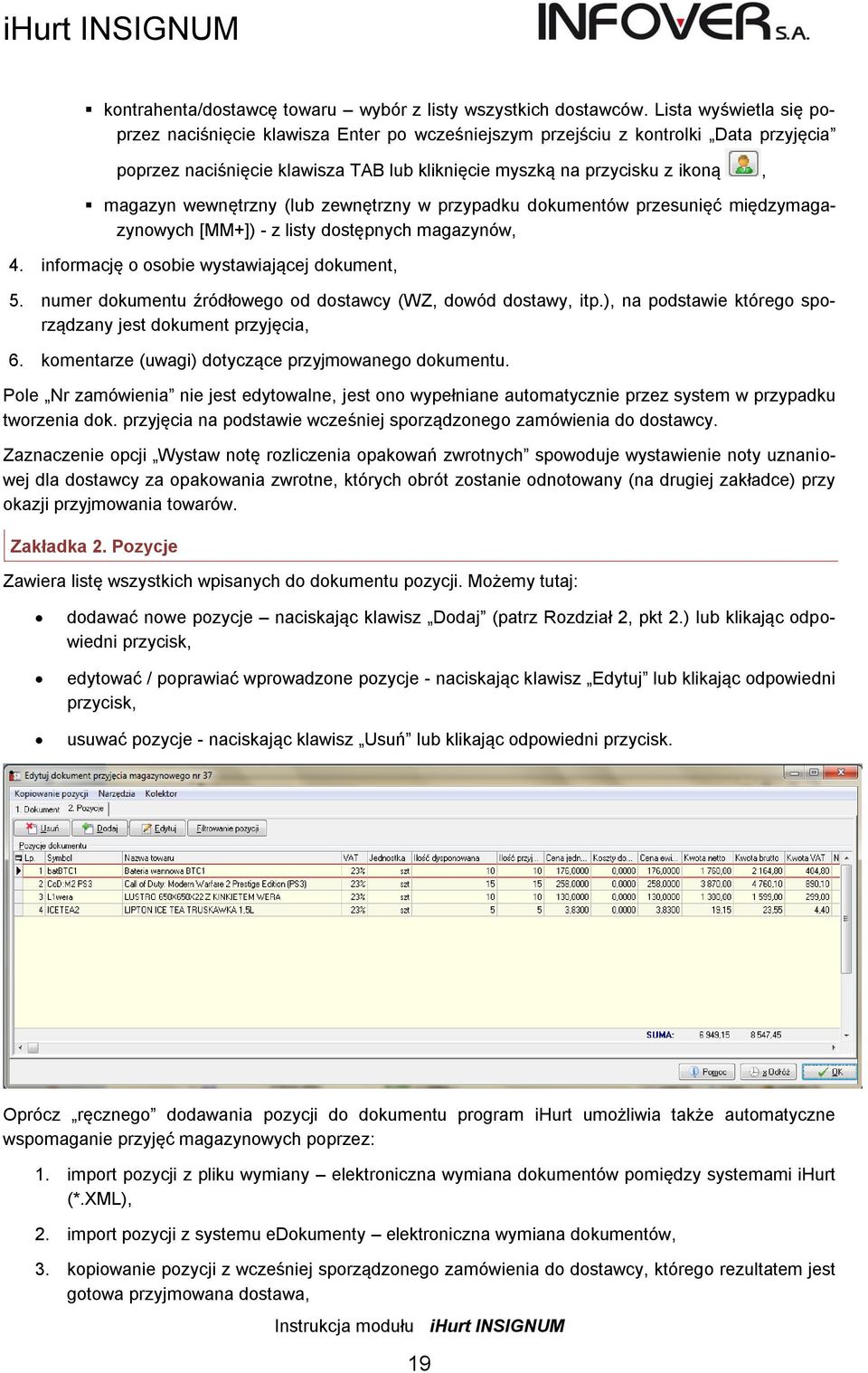Image resolution: width=868 pixels, height=1373 pixels.
Task: Sort by the Symbol column header
Action: (x=83, y=857)
